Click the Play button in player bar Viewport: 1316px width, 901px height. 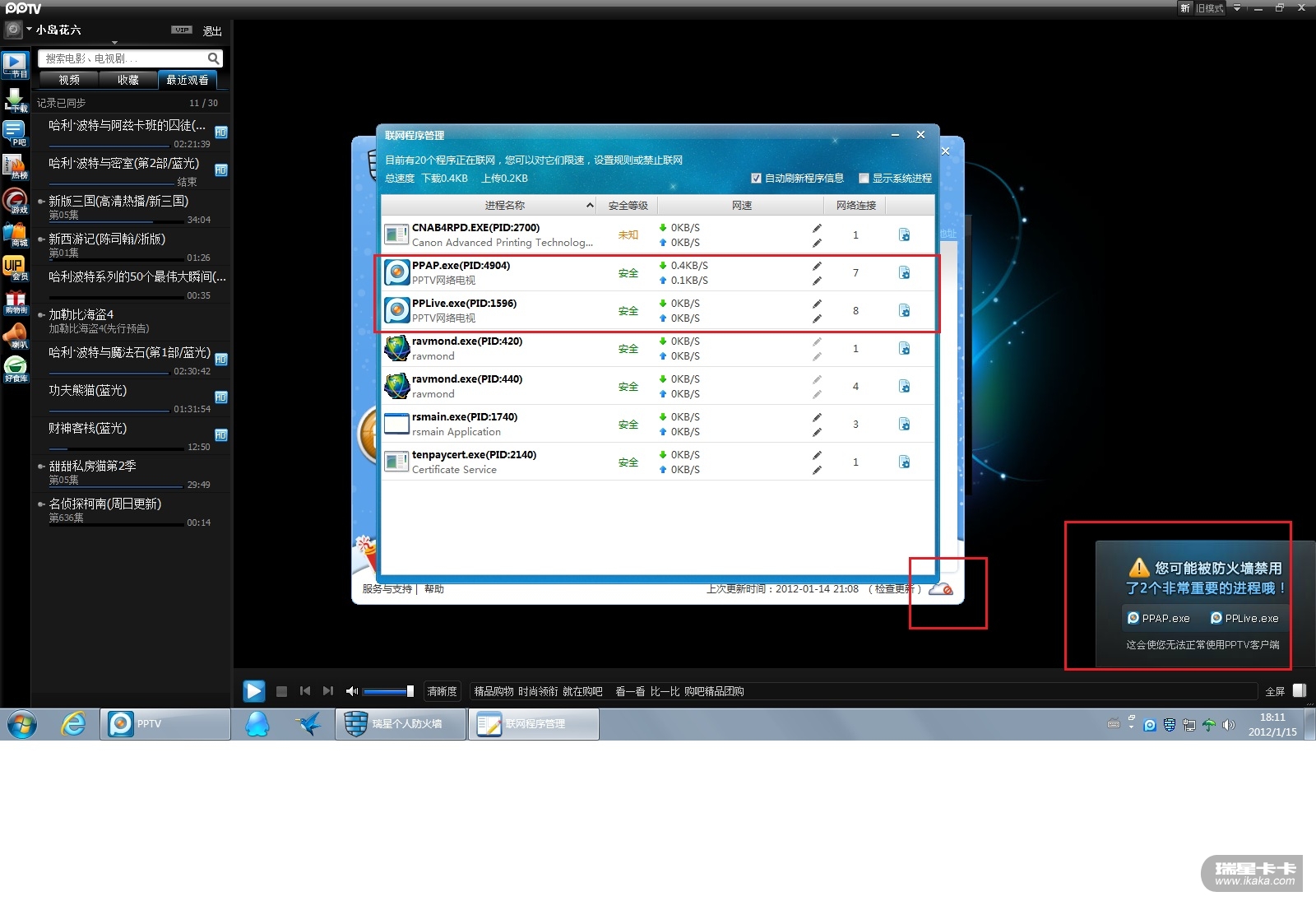[x=254, y=691]
